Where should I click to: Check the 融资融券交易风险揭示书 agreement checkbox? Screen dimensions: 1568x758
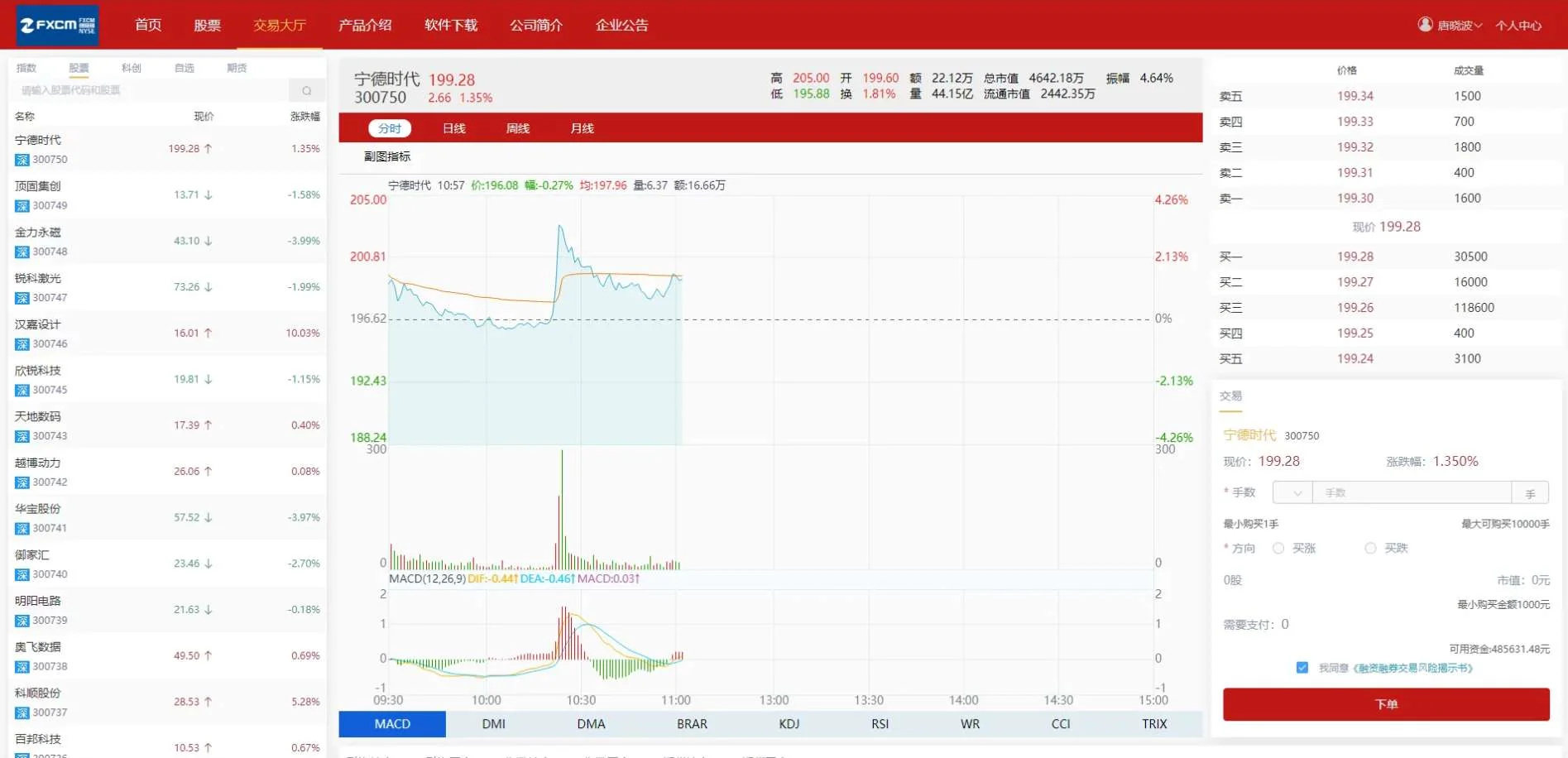pyautogui.click(x=1302, y=667)
